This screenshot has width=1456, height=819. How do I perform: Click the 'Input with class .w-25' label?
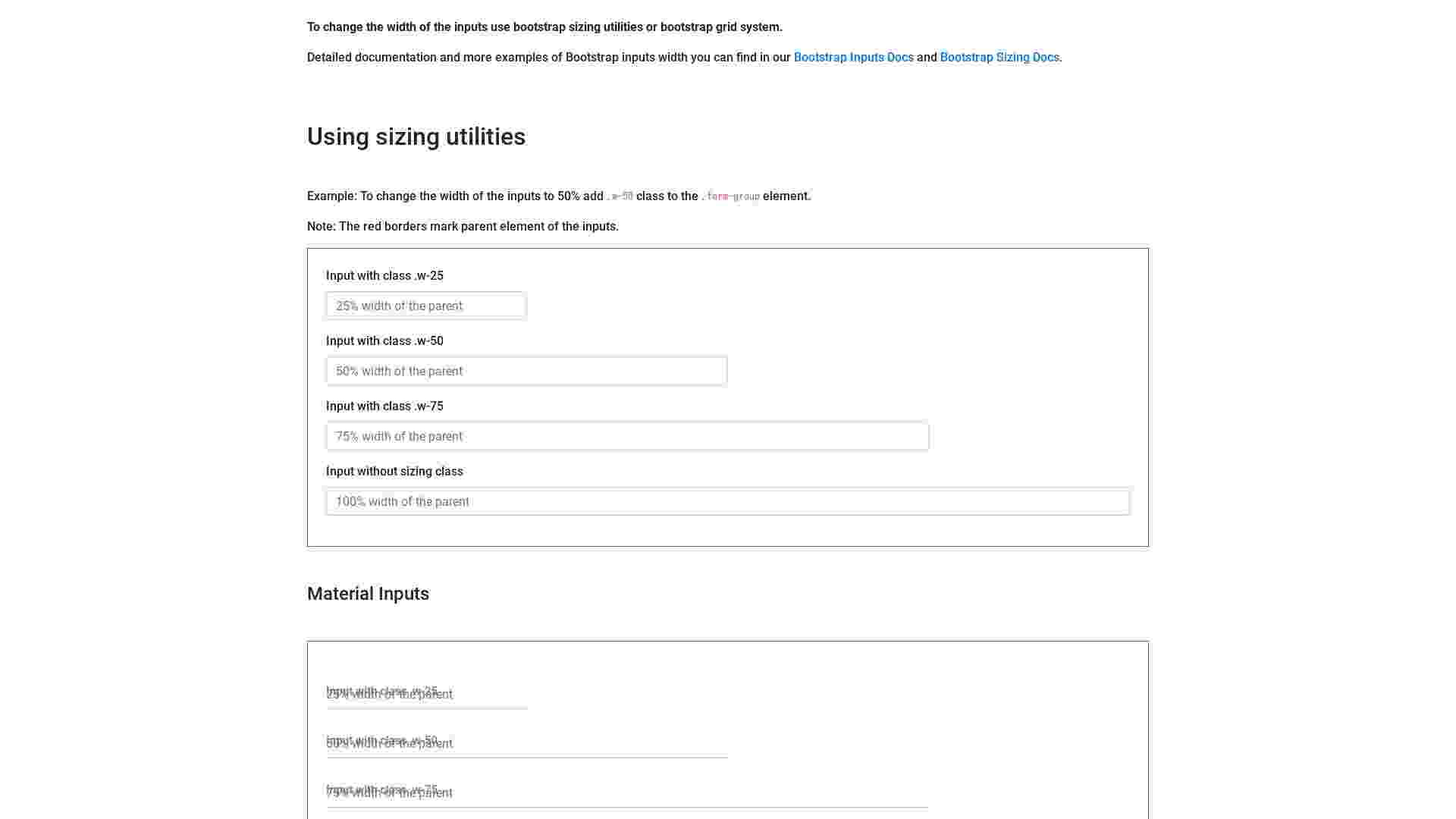click(384, 275)
